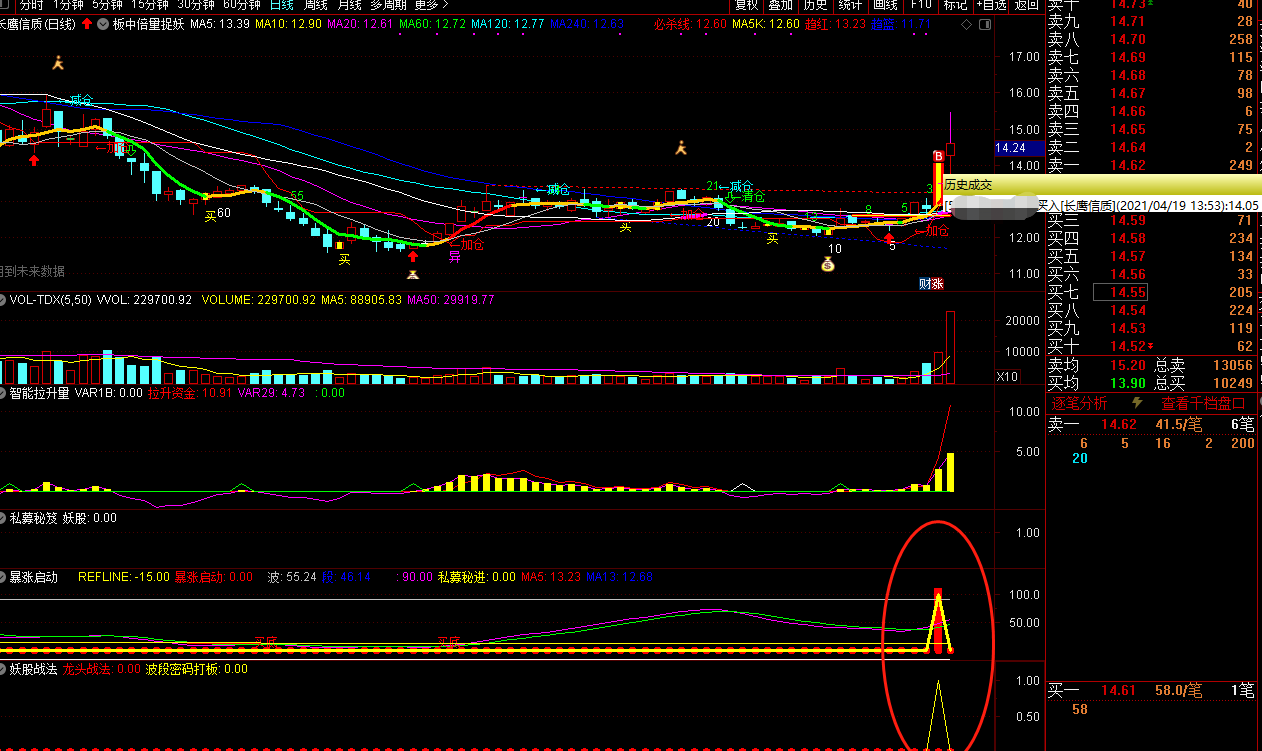This screenshot has width=1262, height=751.
Task: Click the 买均 value 13.90
Action: tap(1127, 383)
